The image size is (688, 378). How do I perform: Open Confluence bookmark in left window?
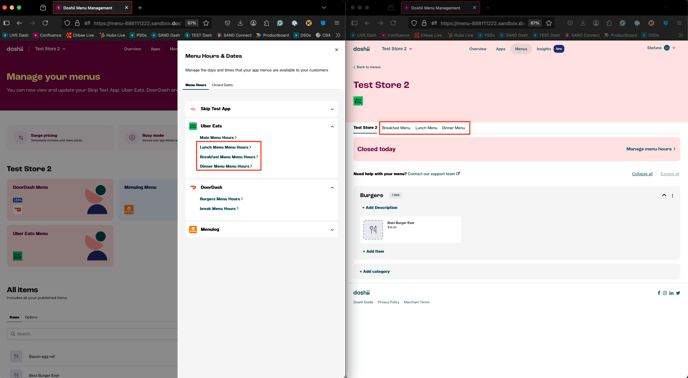click(x=47, y=35)
